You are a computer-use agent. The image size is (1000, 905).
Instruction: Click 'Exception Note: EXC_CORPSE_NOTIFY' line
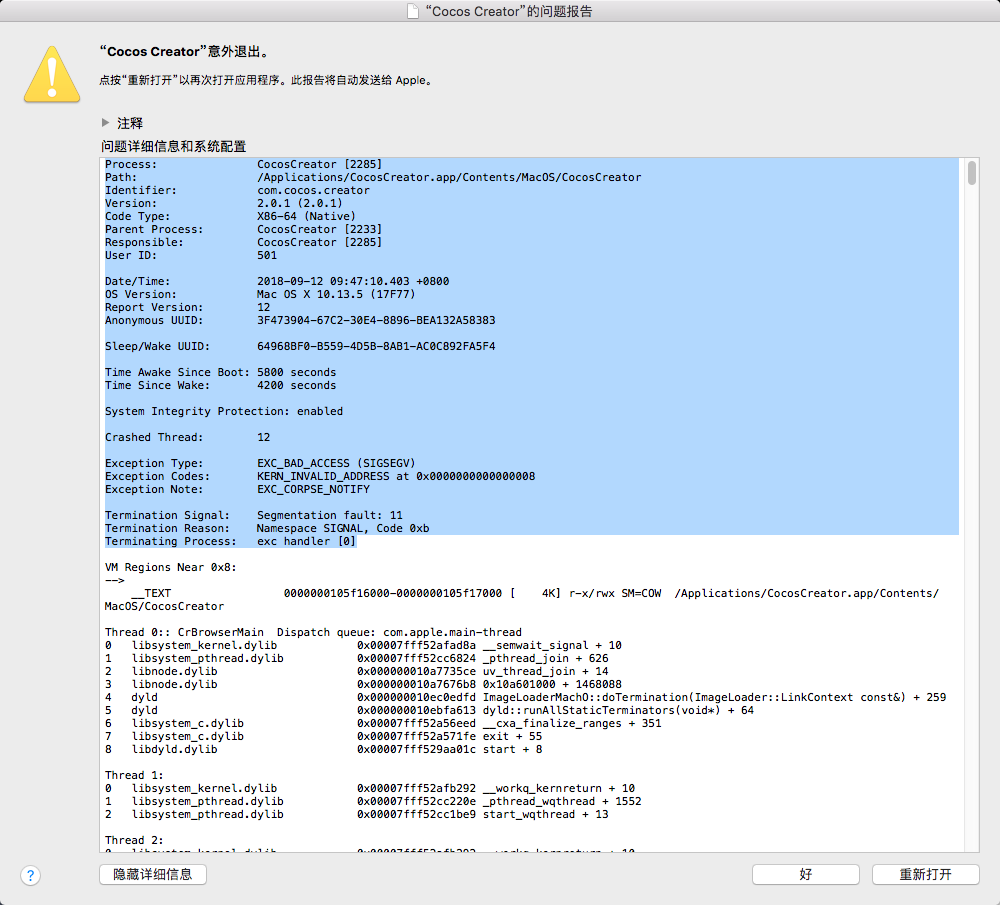coord(237,489)
